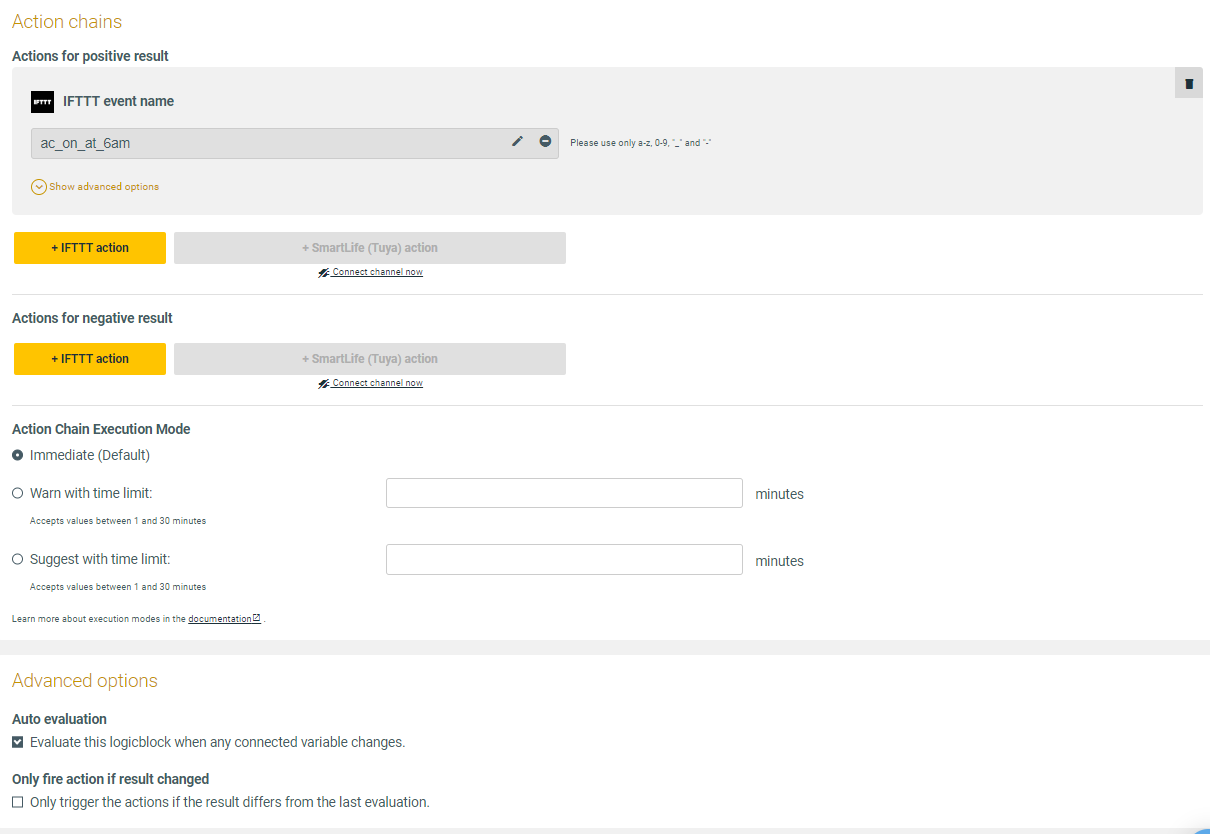Click the Advanced options heading
Viewport: 1210px width, 834px height.
point(85,681)
